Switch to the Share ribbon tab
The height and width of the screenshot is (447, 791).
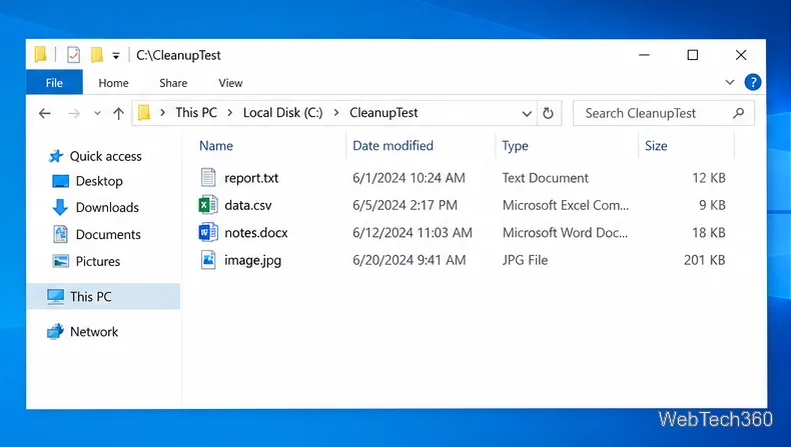tap(173, 83)
